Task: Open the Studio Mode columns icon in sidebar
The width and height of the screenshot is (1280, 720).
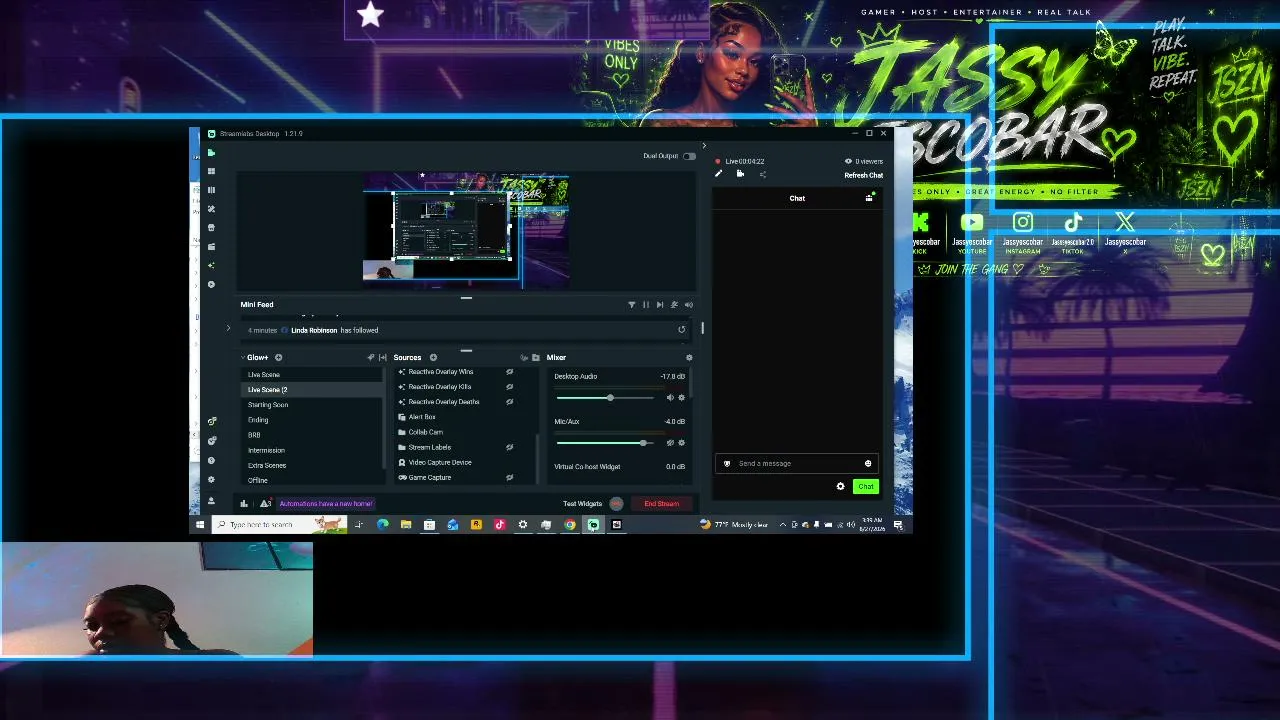Action: tap(211, 190)
